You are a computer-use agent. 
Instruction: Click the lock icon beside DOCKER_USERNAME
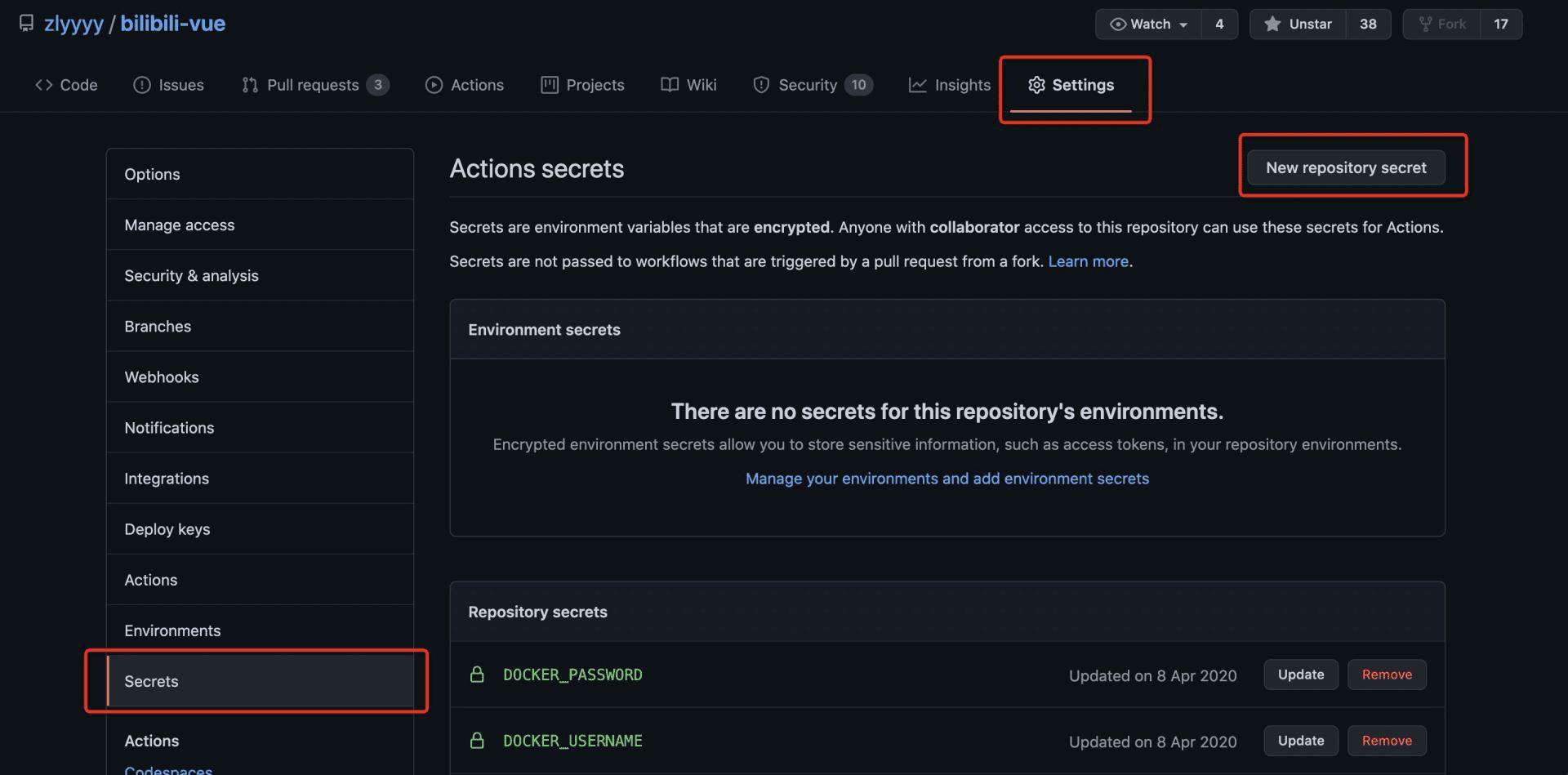pyautogui.click(x=477, y=741)
